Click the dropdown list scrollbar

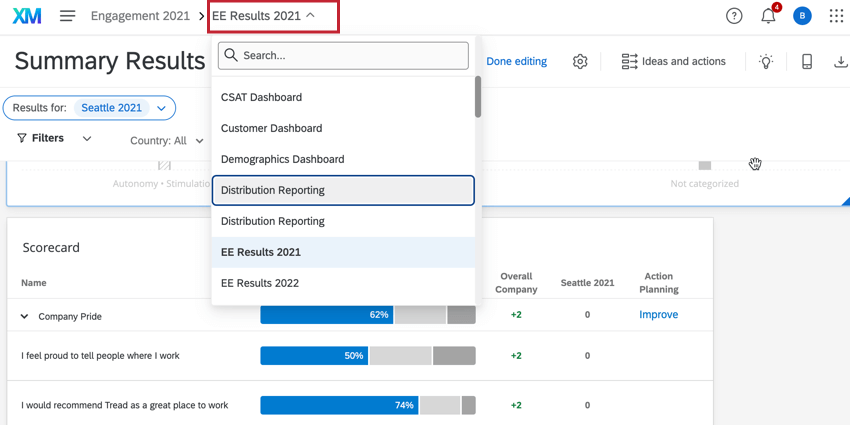click(478, 97)
